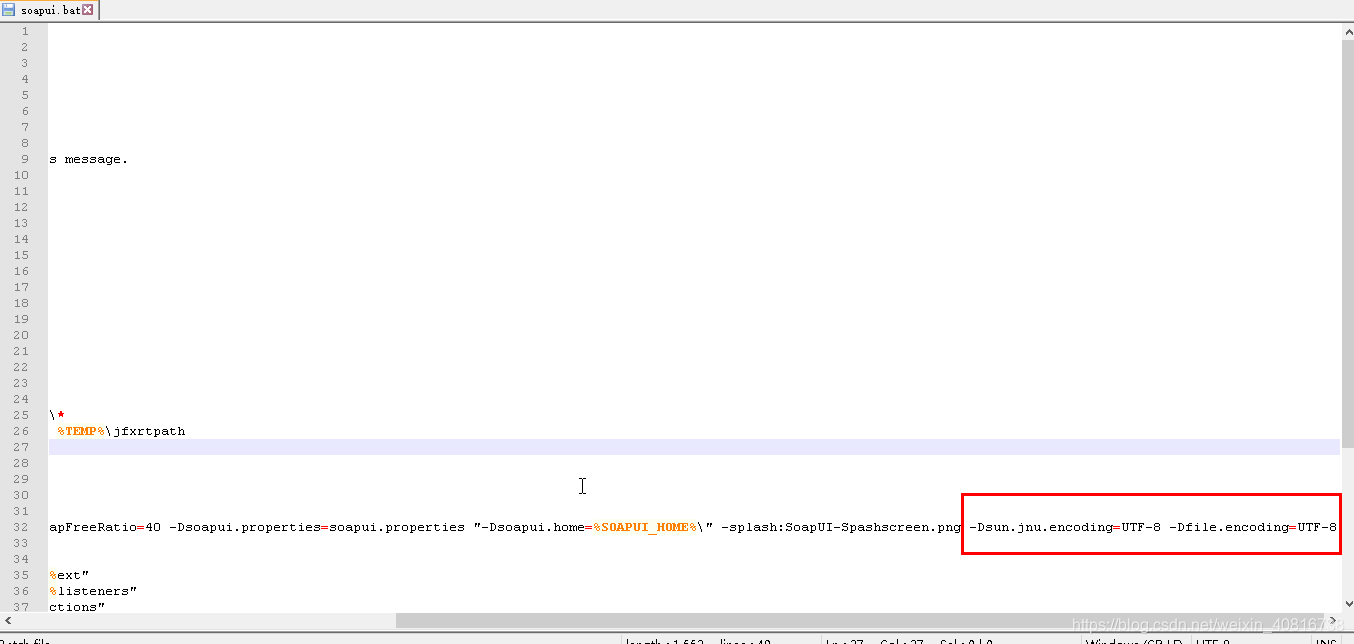Click line number 25 in the margin

[23, 415]
